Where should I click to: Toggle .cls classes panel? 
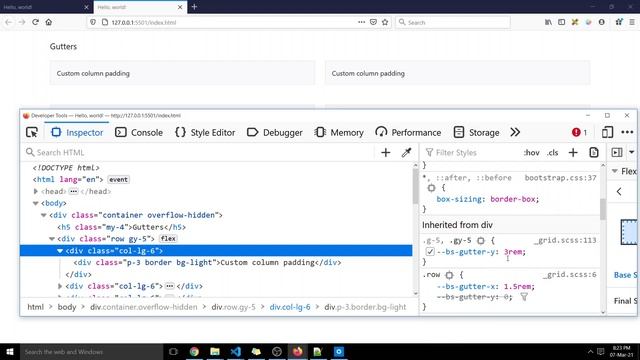[553, 153]
